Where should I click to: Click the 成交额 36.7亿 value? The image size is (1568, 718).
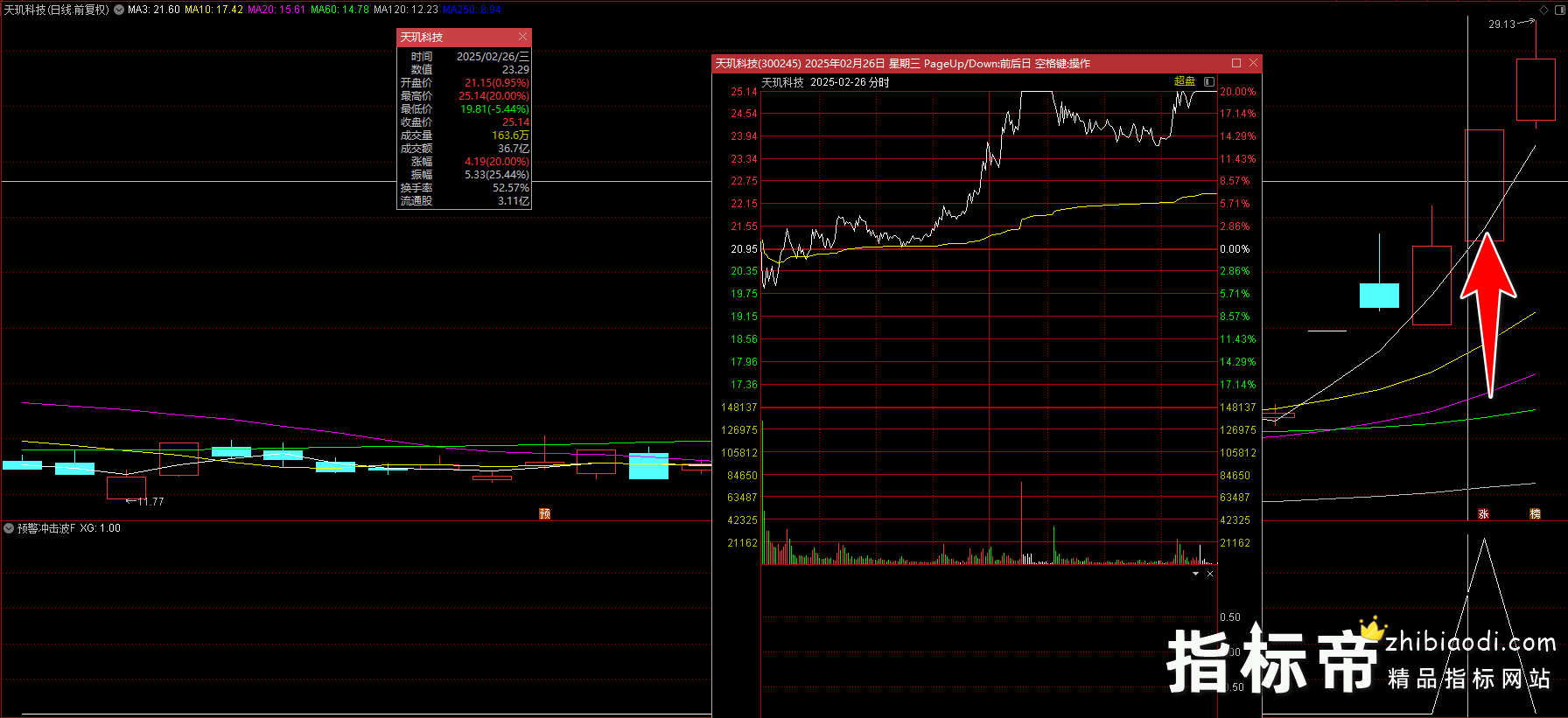514,149
